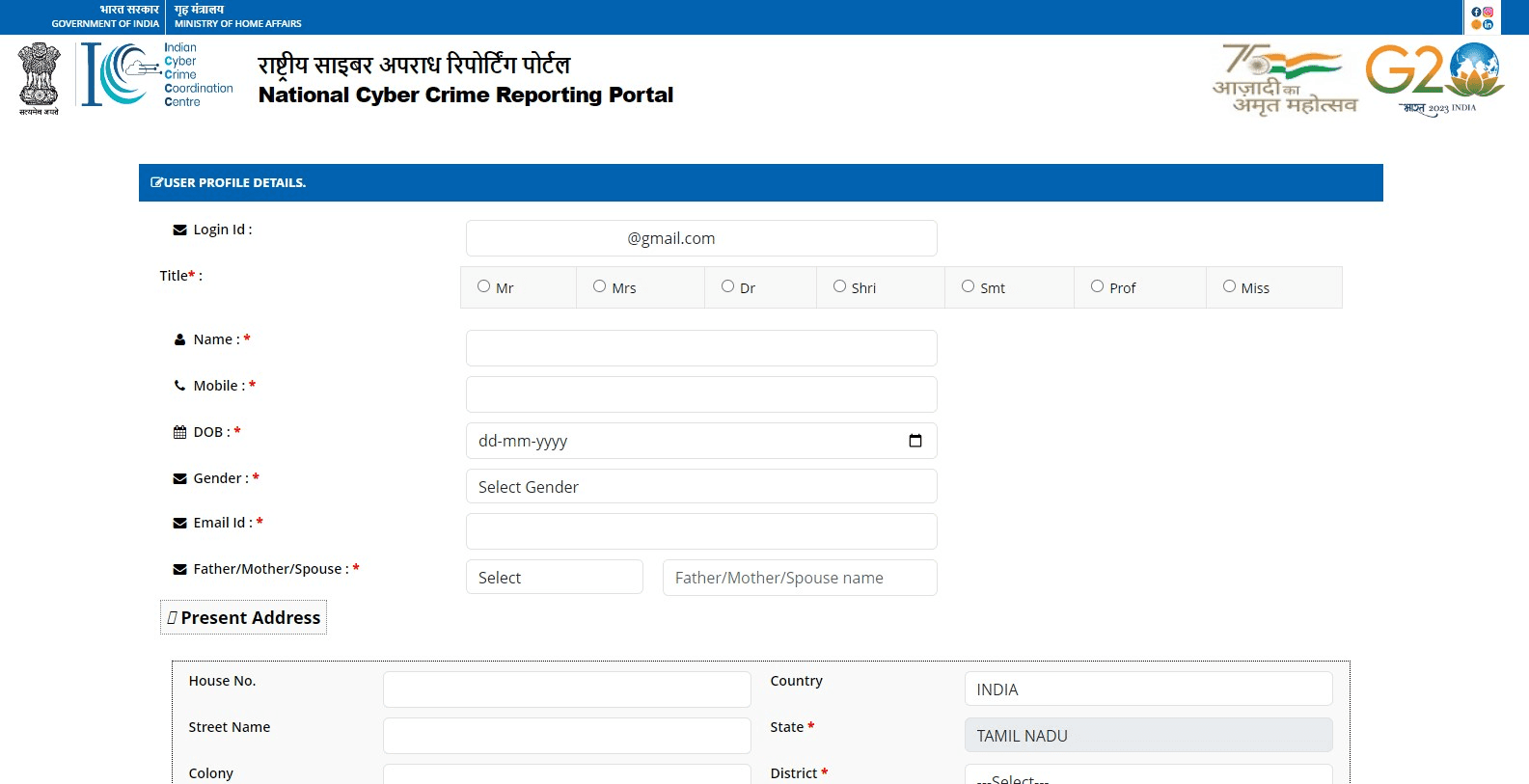Click the Government of India emblem
The image size is (1529, 784).
click(x=39, y=78)
